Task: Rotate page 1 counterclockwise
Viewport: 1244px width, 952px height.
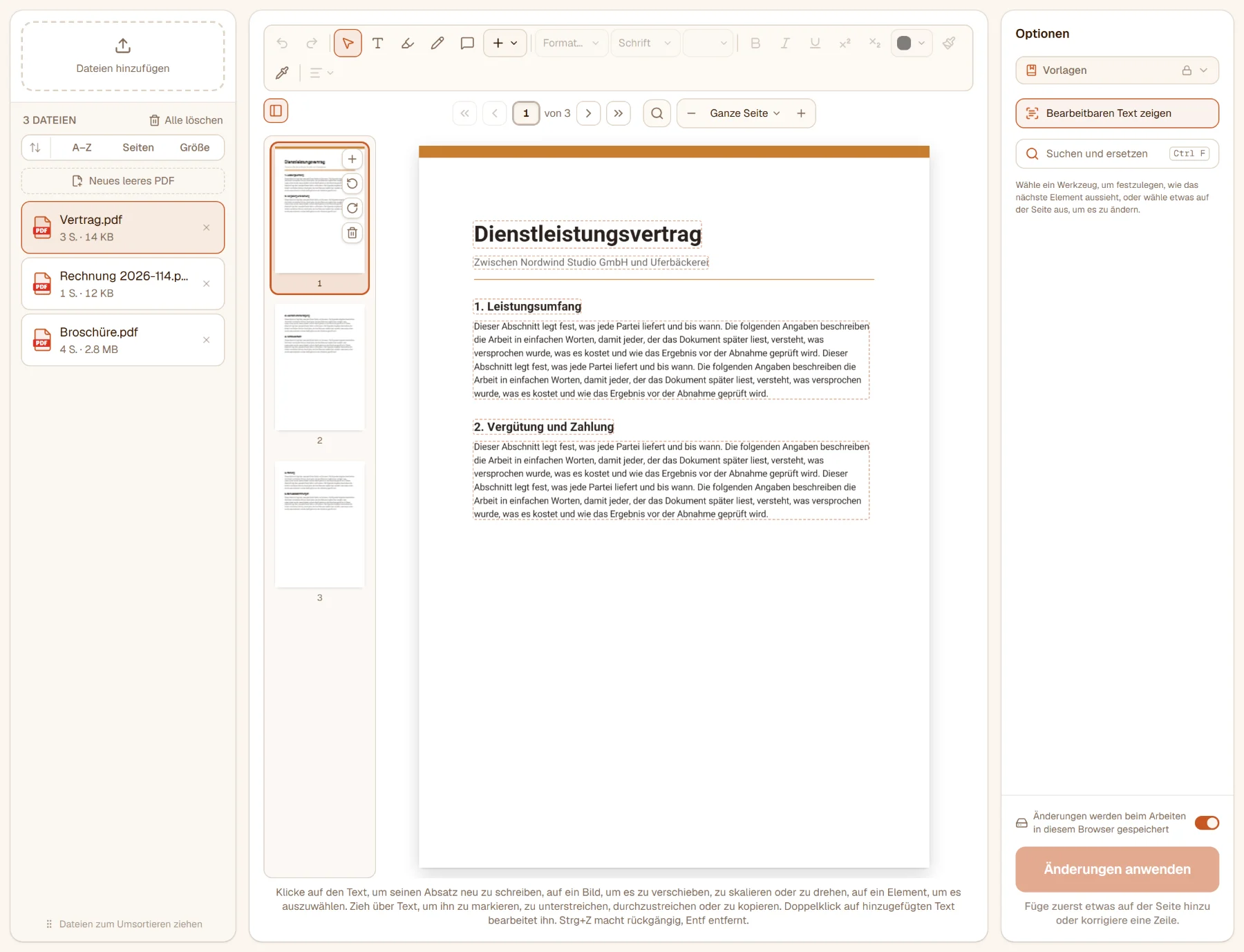Action: click(352, 183)
